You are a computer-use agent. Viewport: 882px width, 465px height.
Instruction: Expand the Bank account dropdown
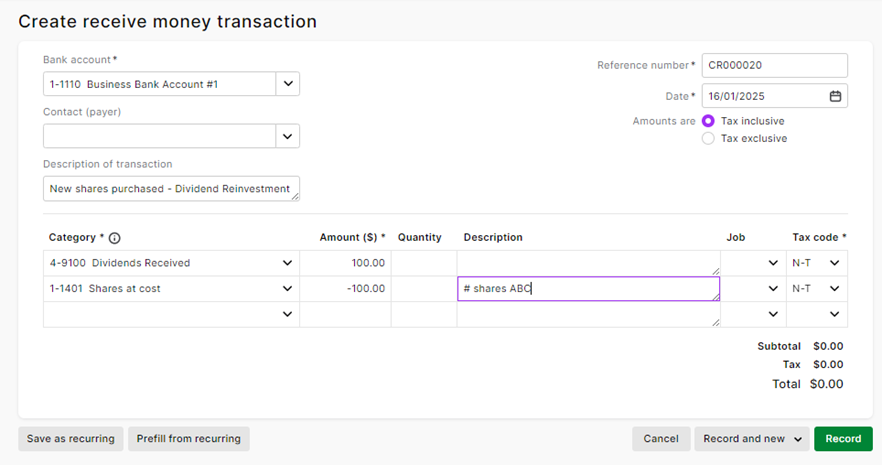[x=287, y=84]
